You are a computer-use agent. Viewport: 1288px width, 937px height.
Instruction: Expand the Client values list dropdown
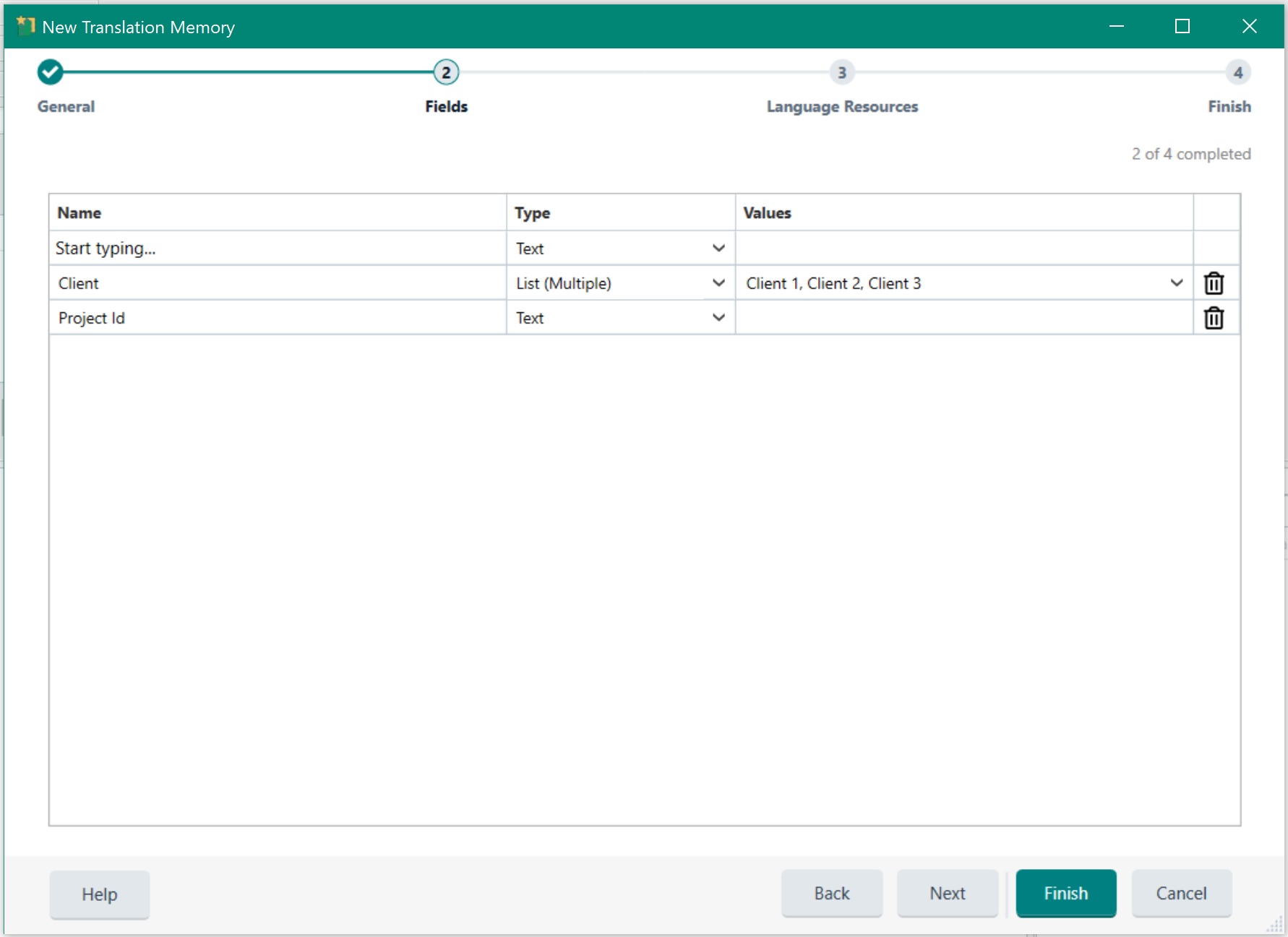click(x=1176, y=283)
